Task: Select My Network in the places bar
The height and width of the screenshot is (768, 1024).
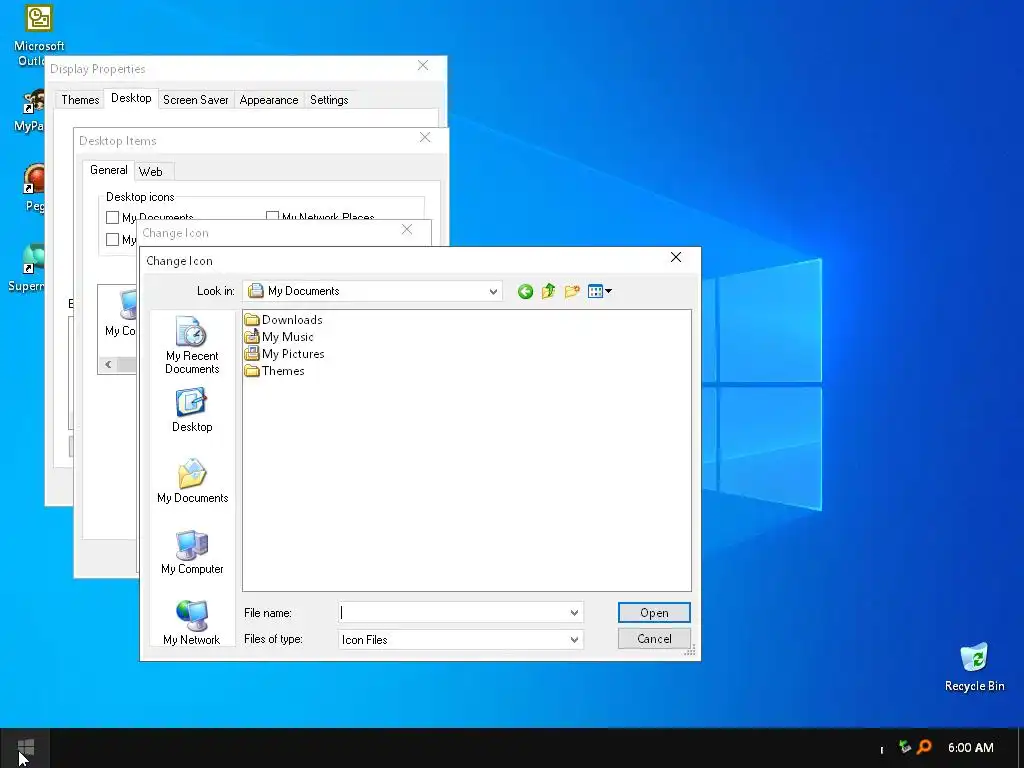Action: coord(192,623)
